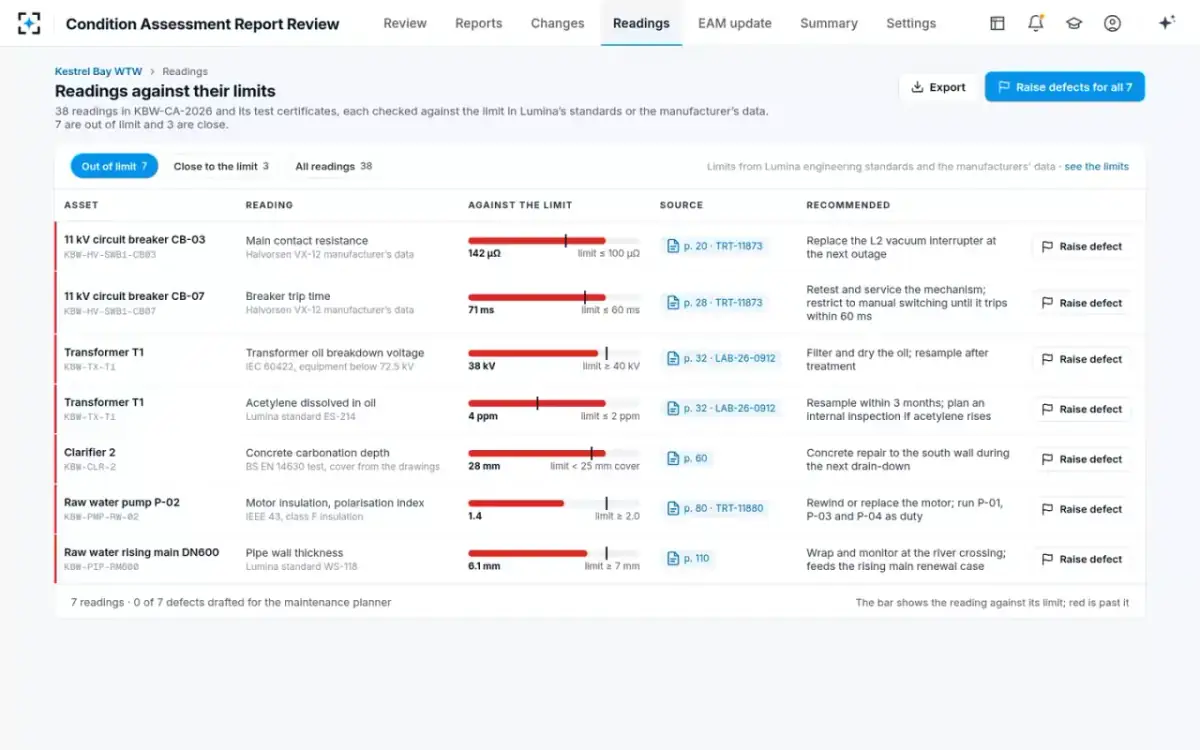This screenshot has height=750, width=1200.
Task: Click the app logo icon
Action: coord(29,23)
